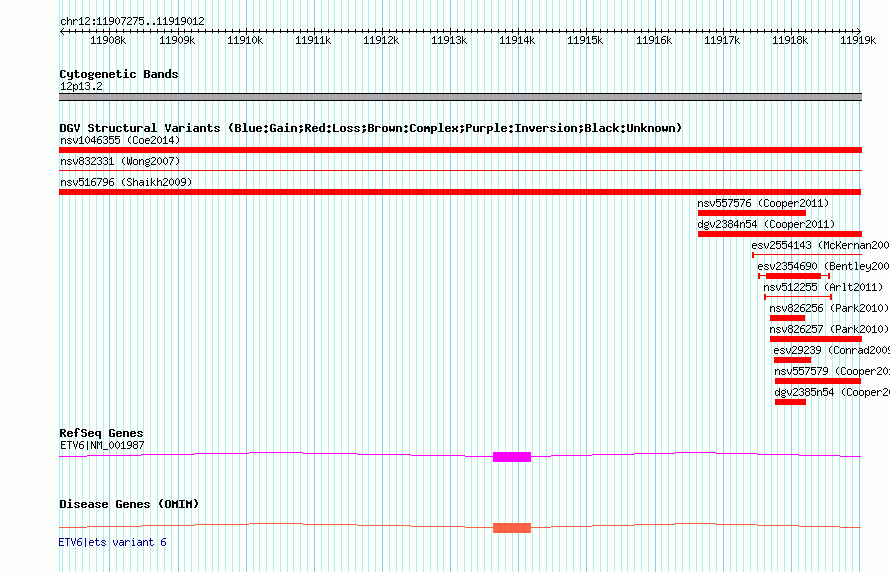The image size is (890, 572).
Task: Click the nsv826256 (Park2010) variant bar
Action: click(x=787, y=318)
